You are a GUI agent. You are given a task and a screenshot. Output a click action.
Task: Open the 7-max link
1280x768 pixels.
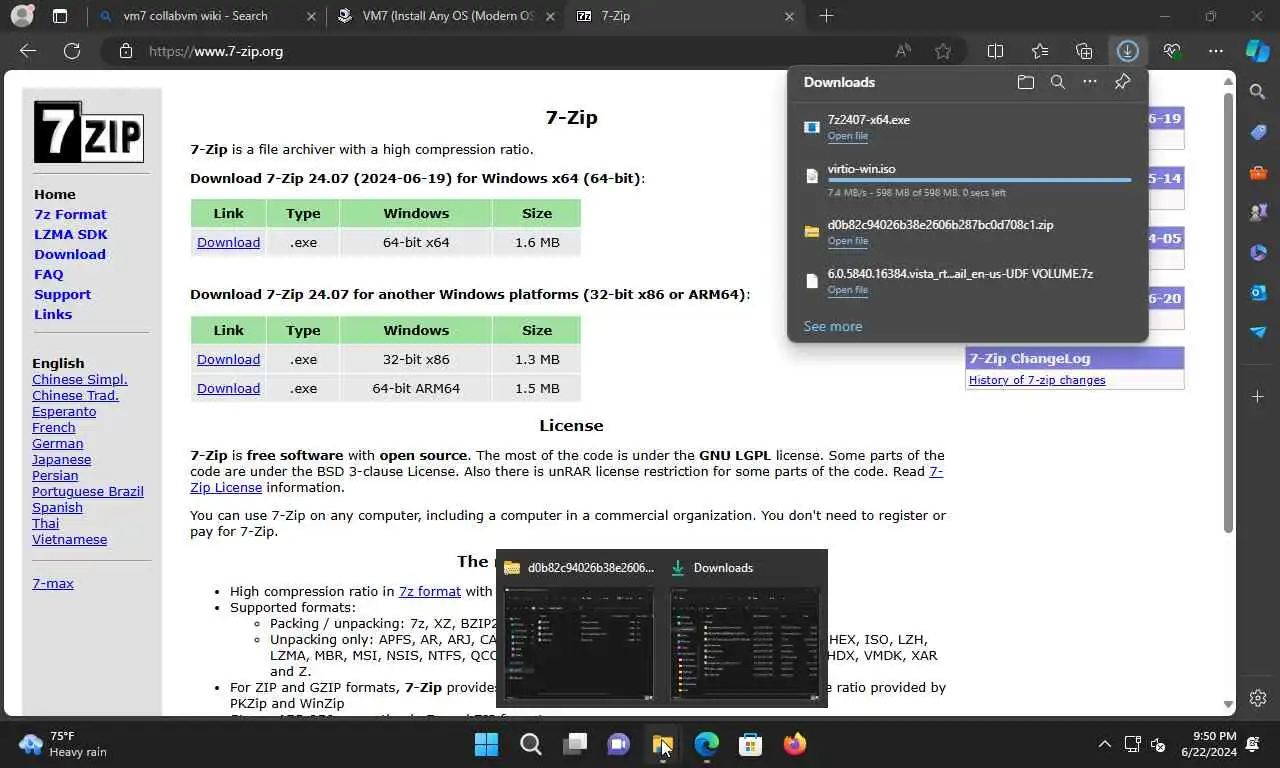pyautogui.click(x=53, y=583)
